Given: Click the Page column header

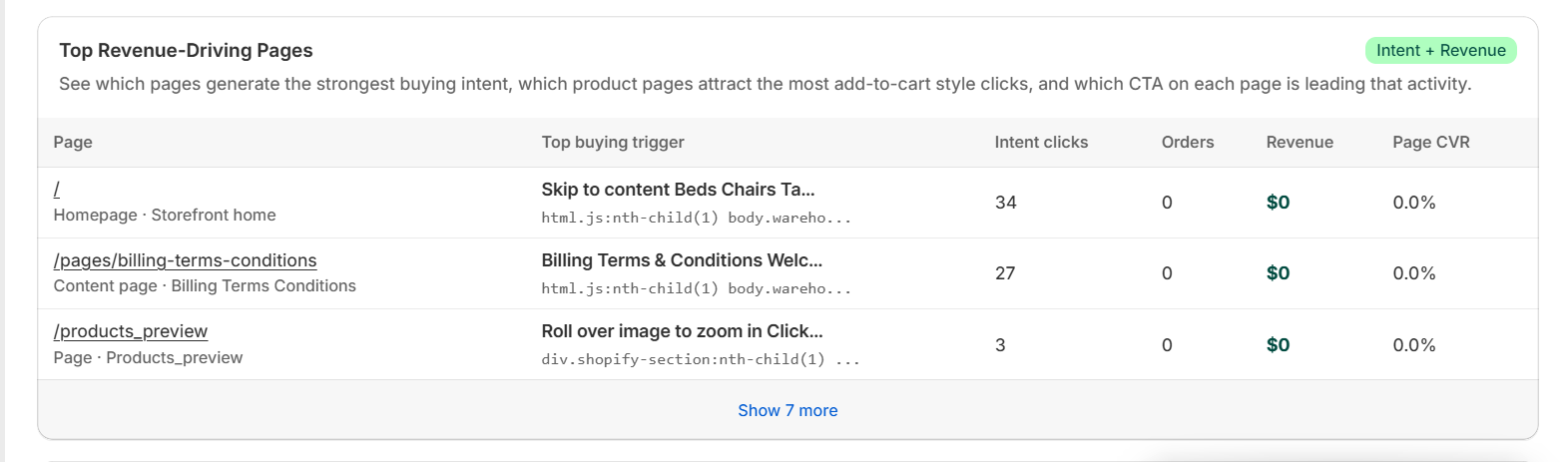Looking at the screenshot, I should tap(73, 142).
